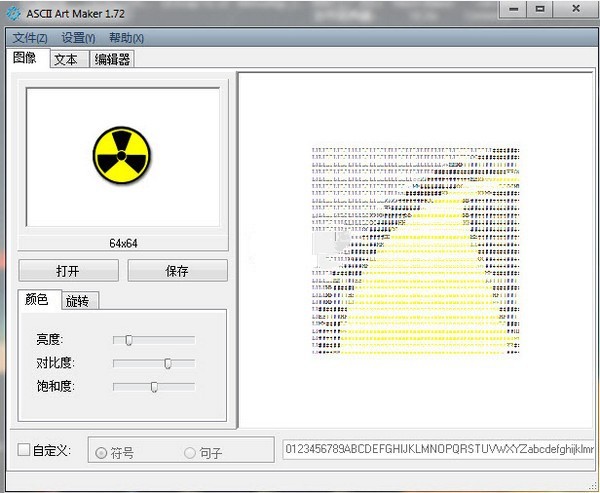Click the 64x64 image size label
The image size is (600, 493).
(x=123, y=243)
